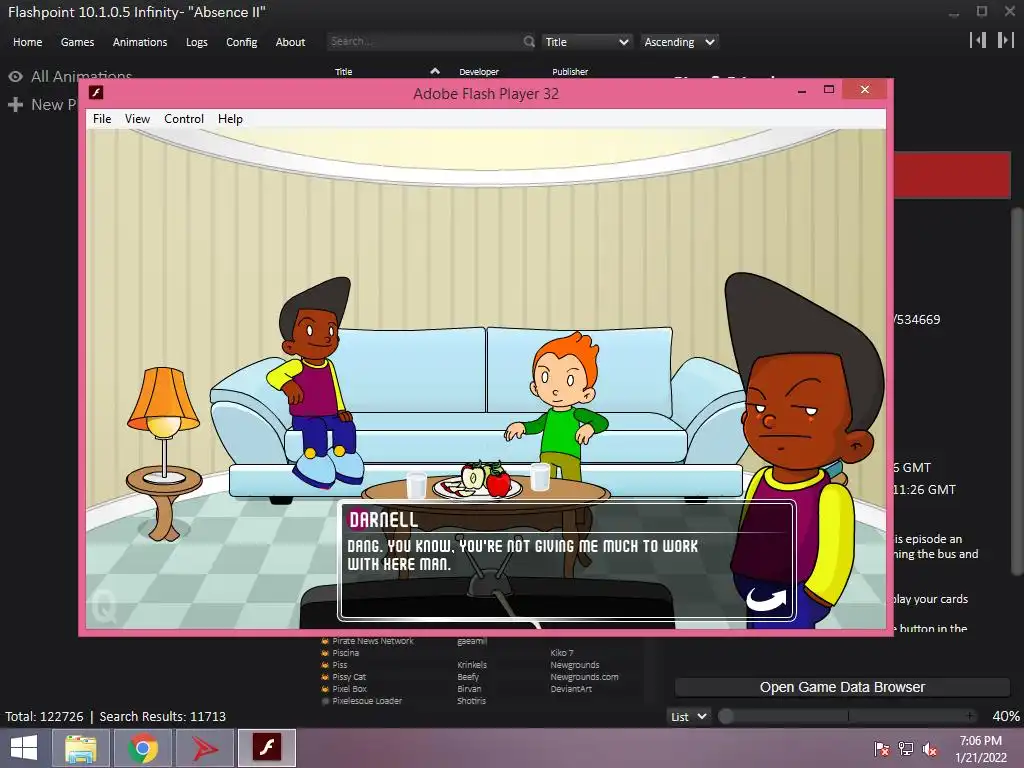
Task: Open the Ascending order dropdown
Action: [679, 42]
